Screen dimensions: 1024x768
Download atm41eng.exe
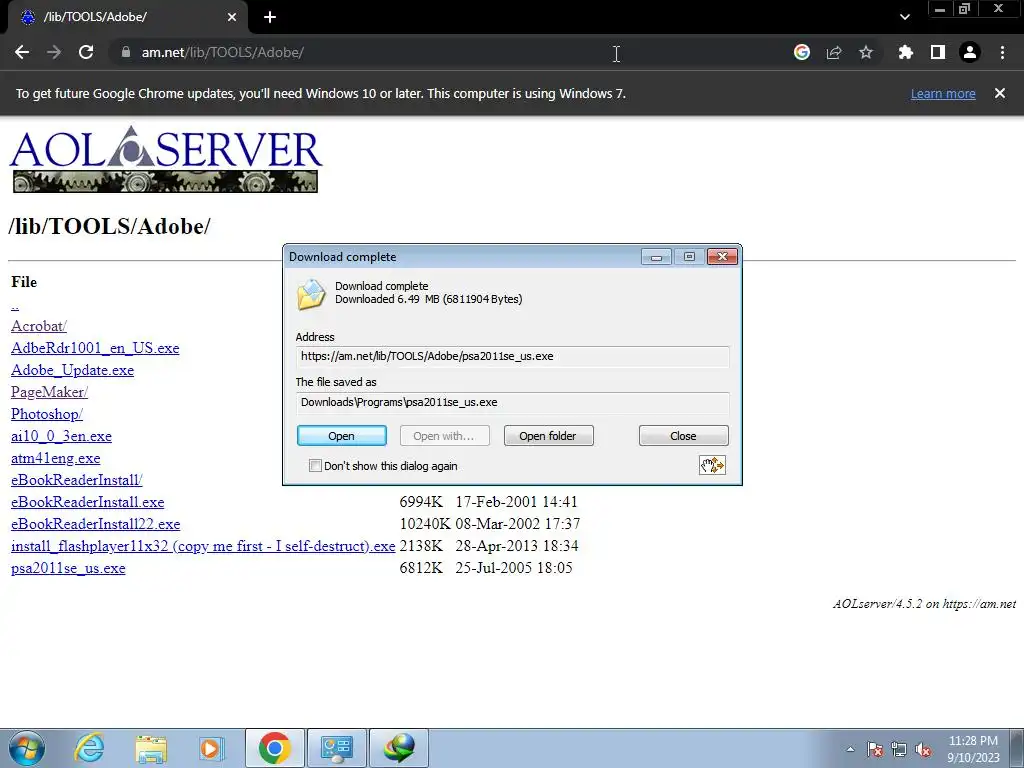pyautogui.click(x=56, y=458)
